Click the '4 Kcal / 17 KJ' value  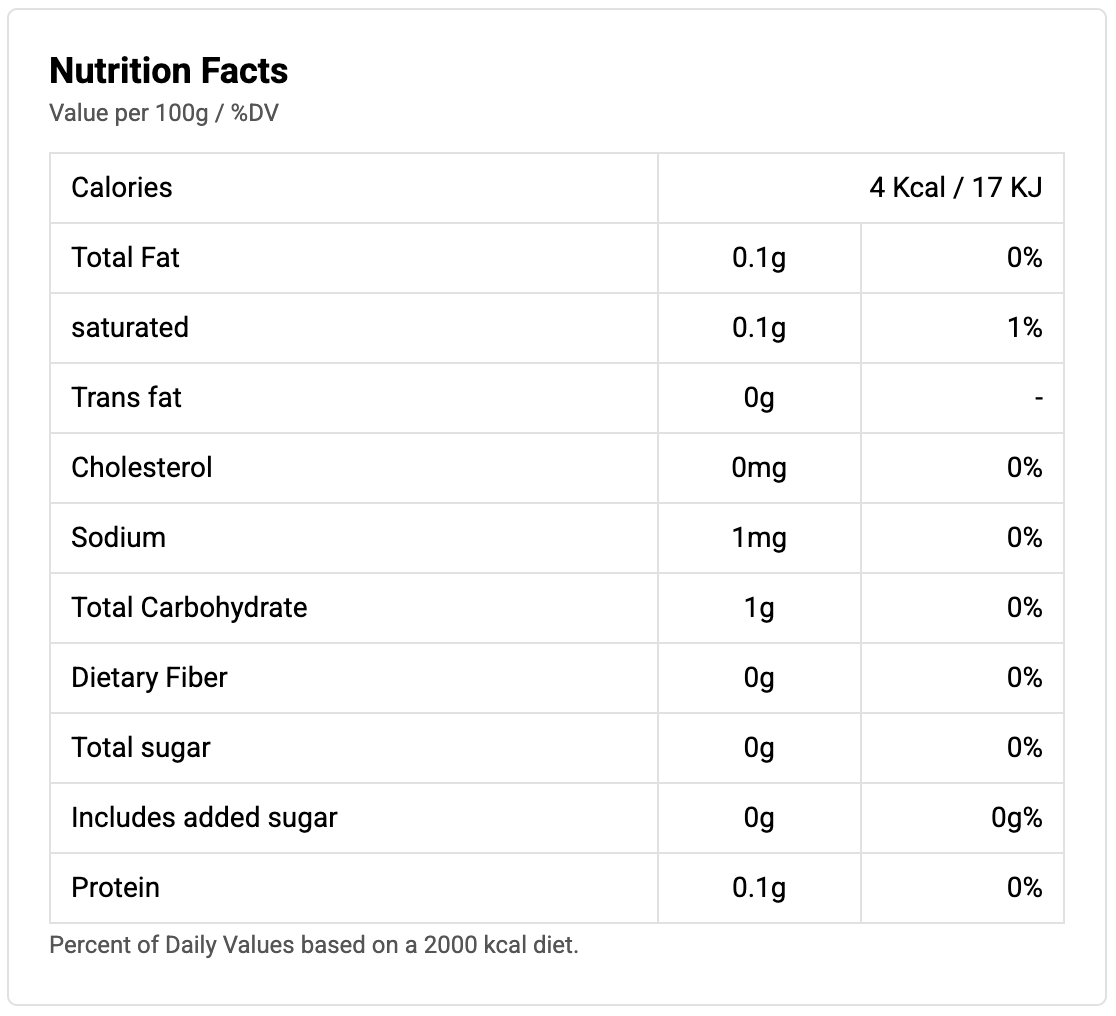coord(955,188)
